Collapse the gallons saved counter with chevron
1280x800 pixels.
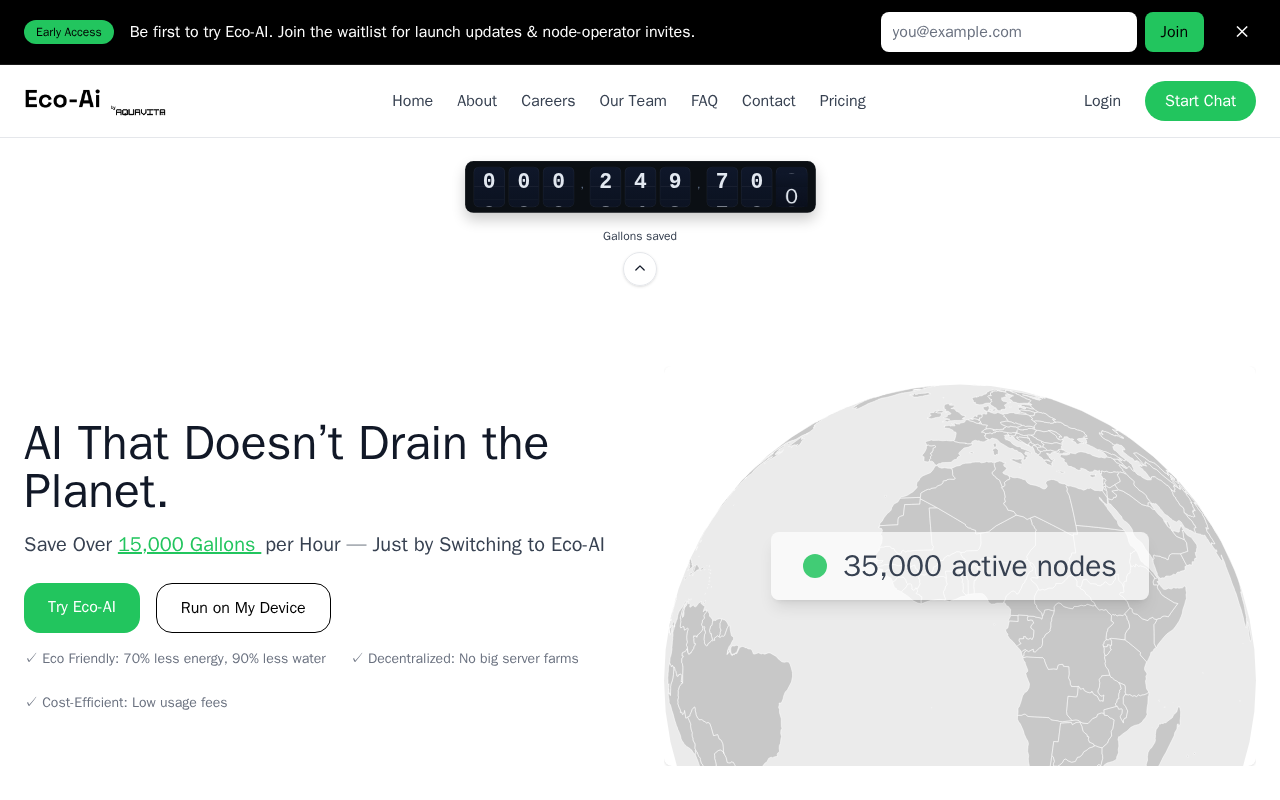point(640,269)
